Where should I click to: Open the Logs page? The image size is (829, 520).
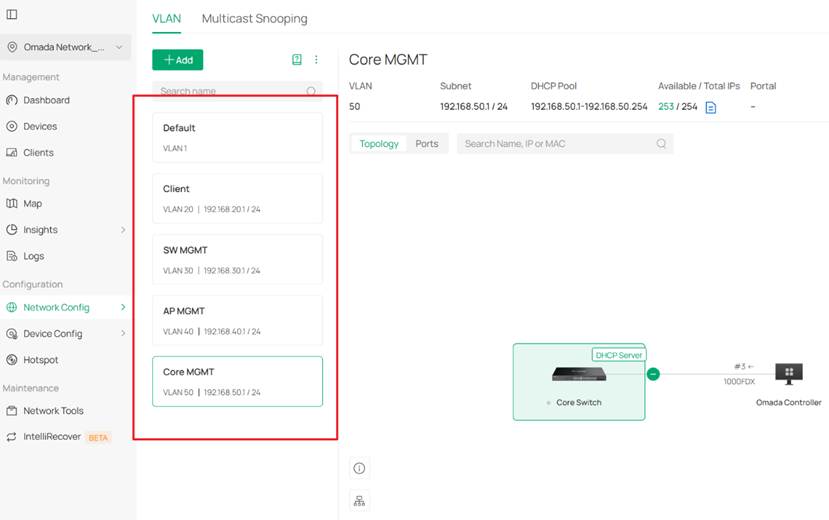pos(33,256)
